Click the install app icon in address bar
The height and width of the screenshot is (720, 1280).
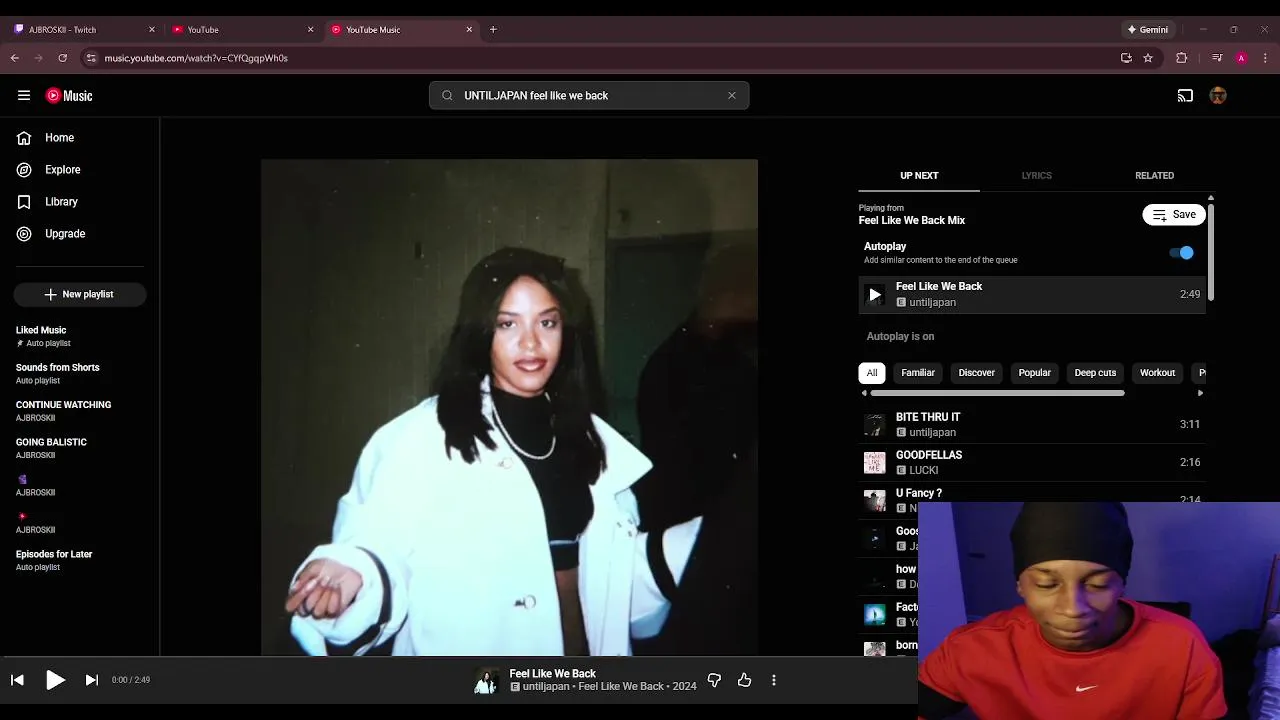click(1126, 58)
